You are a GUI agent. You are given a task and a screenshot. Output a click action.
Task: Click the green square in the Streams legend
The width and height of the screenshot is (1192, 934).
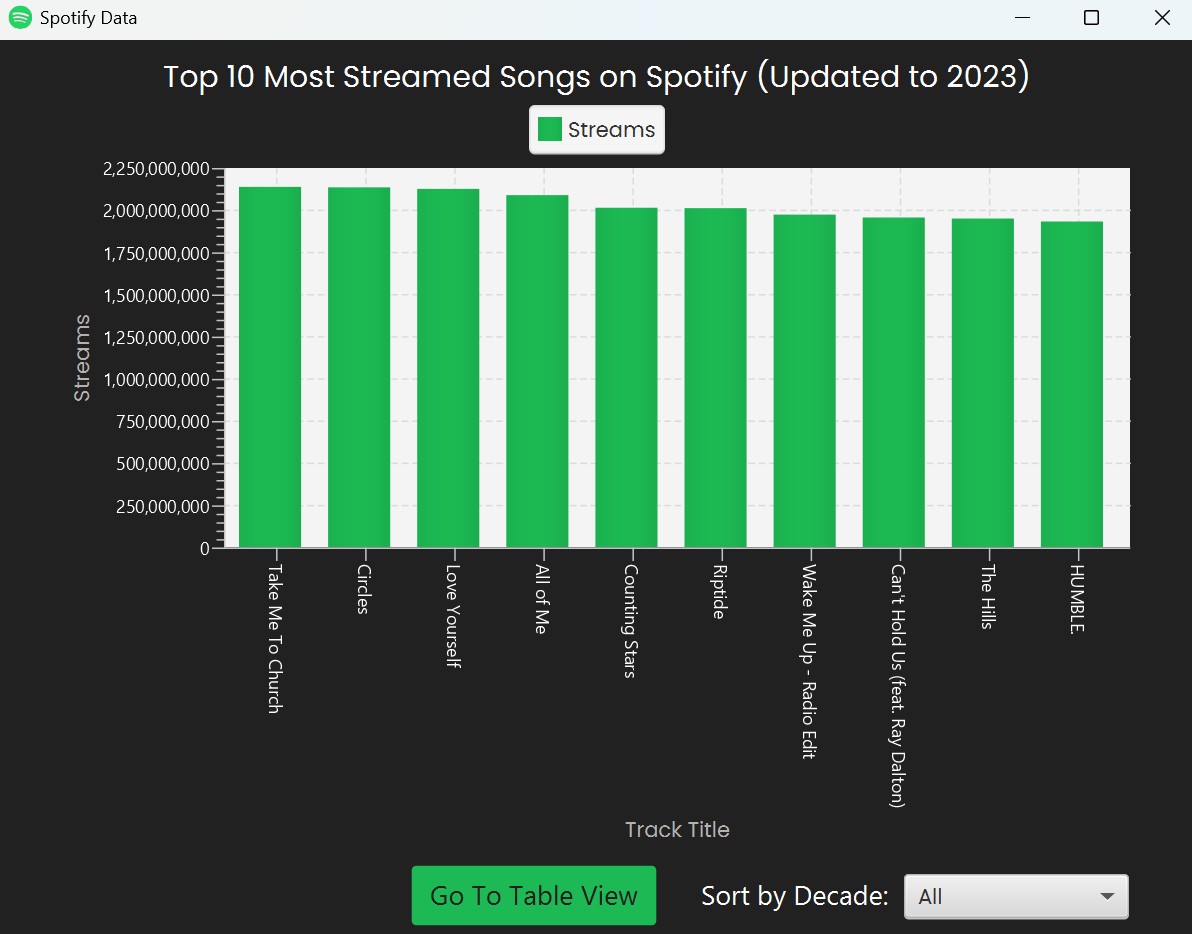548,129
